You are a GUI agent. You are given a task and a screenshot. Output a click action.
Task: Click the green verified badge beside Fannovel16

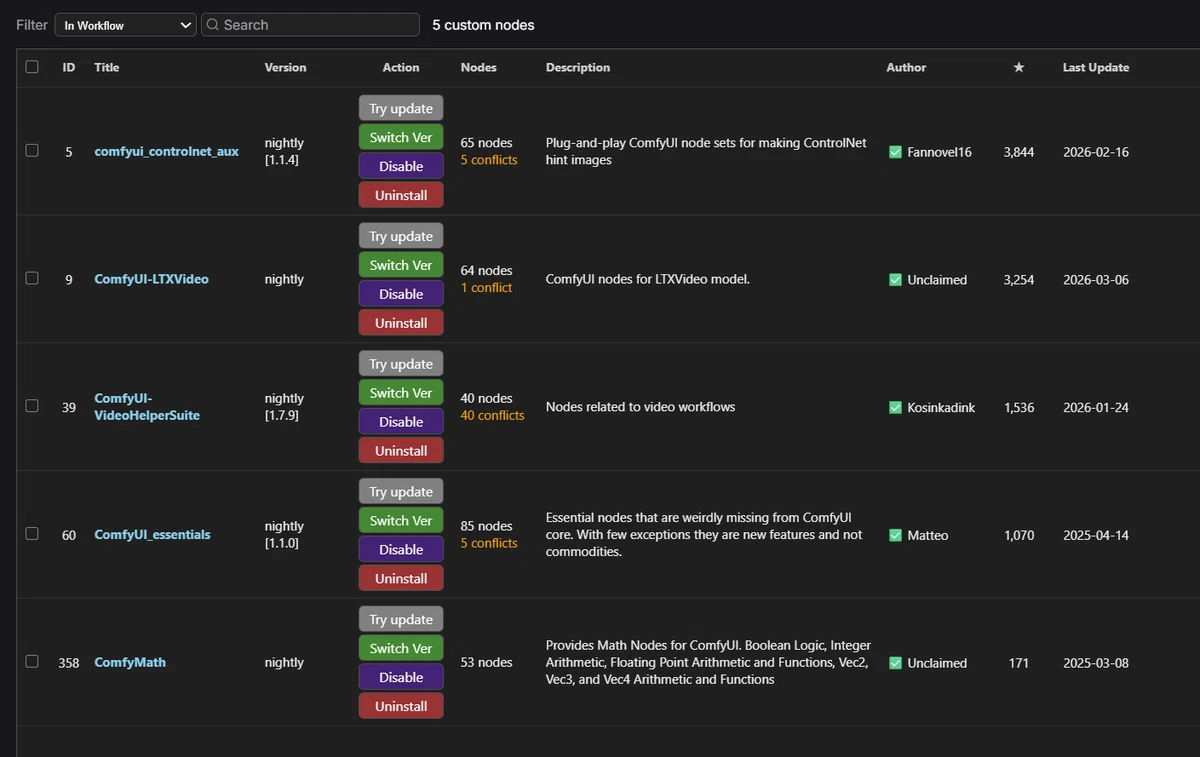click(x=895, y=152)
